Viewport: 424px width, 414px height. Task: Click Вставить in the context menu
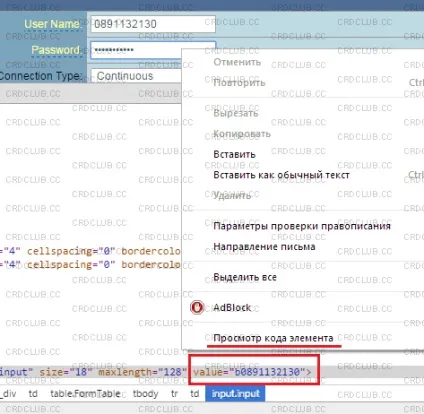[x=234, y=154]
